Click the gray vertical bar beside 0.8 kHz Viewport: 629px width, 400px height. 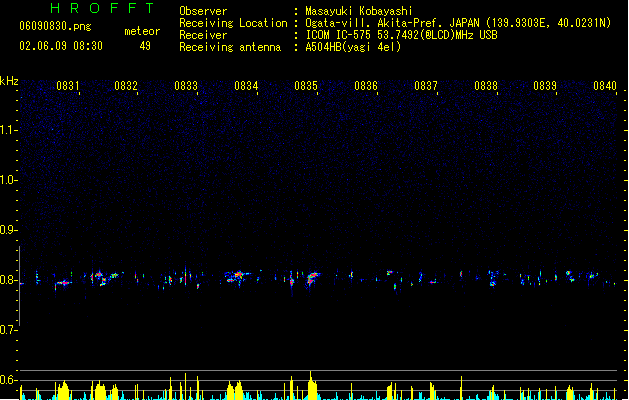[19, 286]
